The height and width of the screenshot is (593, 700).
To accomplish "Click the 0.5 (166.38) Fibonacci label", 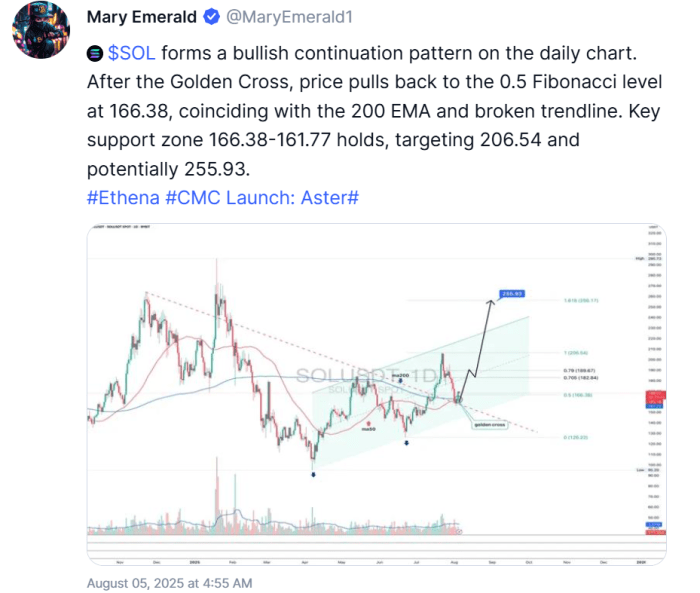I will (578, 395).
